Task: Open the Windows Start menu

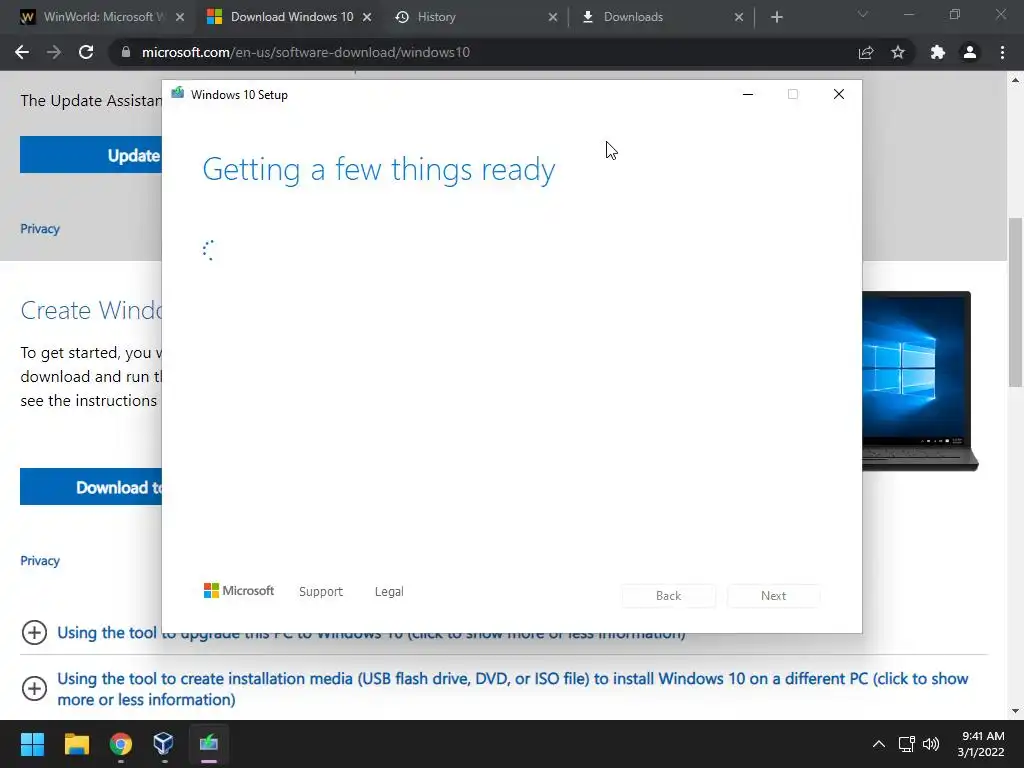Action: click(32, 744)
